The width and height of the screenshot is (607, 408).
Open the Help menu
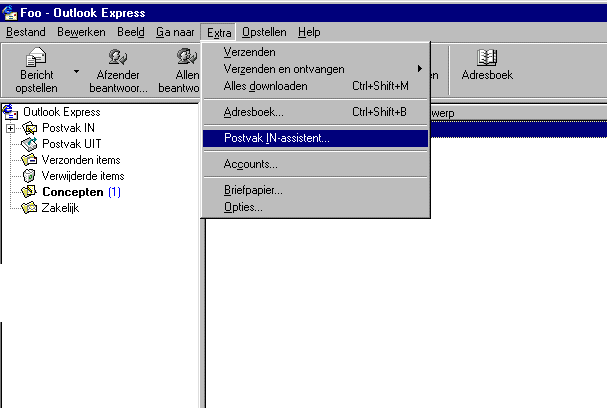309,32
